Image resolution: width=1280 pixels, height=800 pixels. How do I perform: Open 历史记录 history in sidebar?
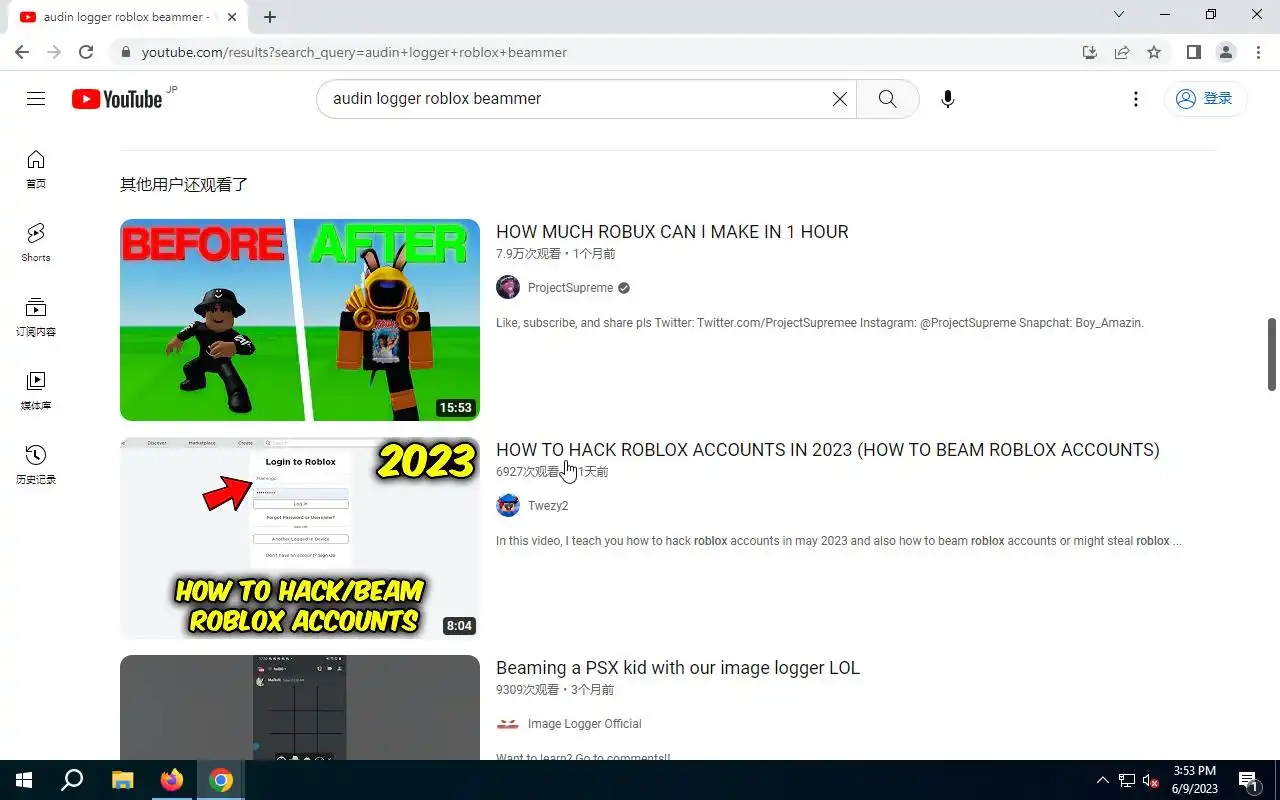pos(36,465)
